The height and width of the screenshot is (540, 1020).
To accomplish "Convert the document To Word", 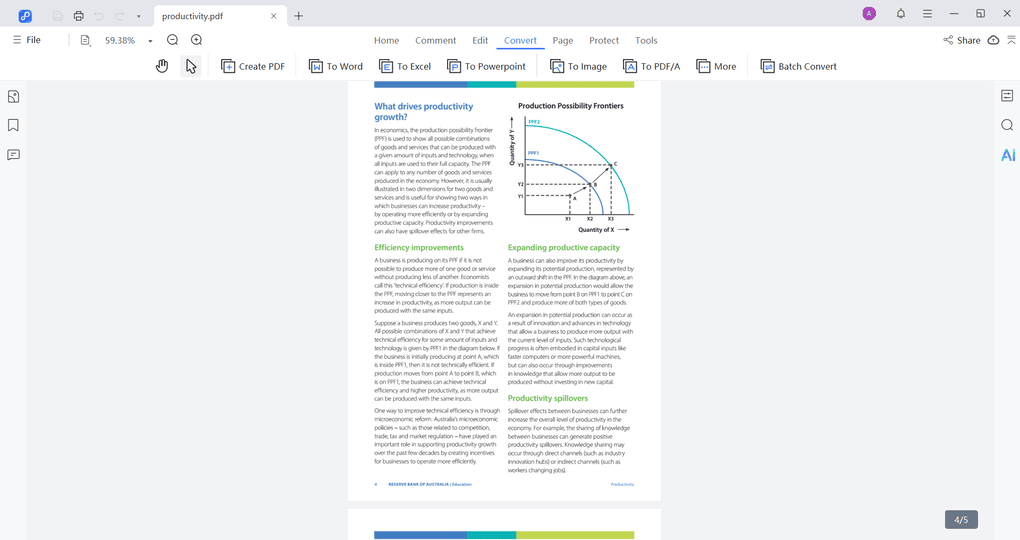I will (x=336, y=66).
